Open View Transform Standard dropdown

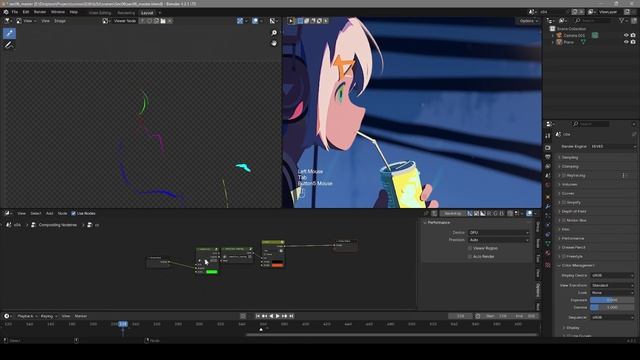612,285
